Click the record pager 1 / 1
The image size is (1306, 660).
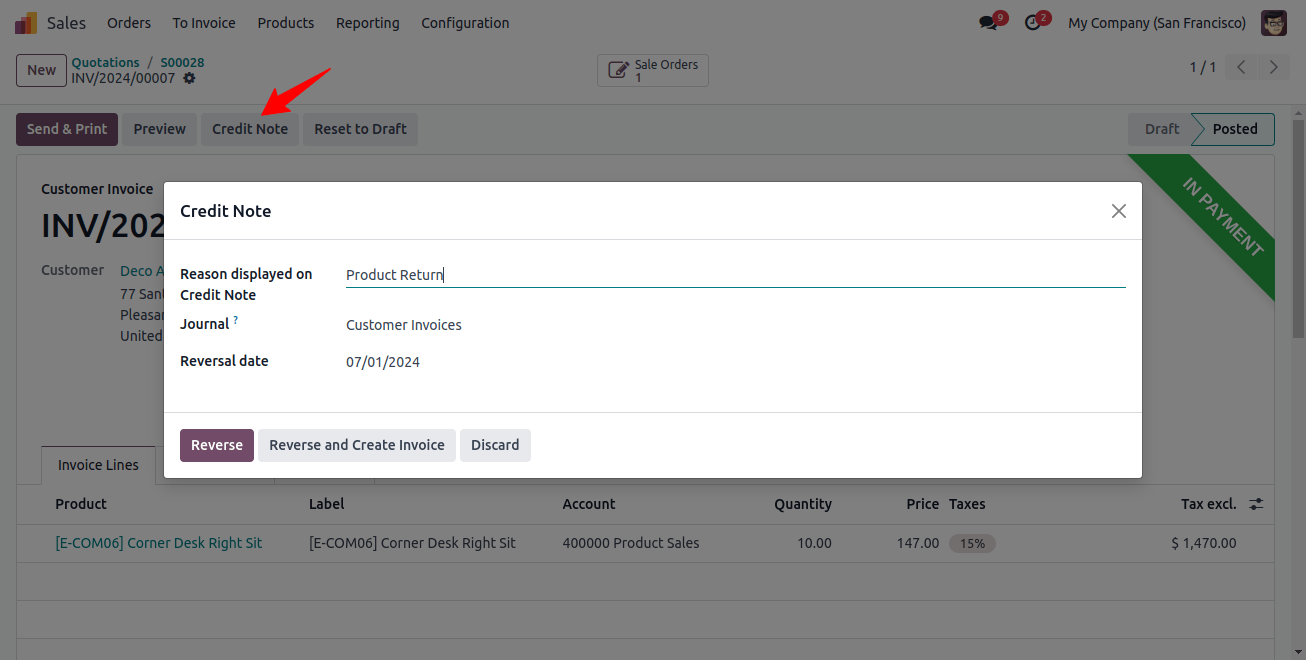tap(1203, 68)
